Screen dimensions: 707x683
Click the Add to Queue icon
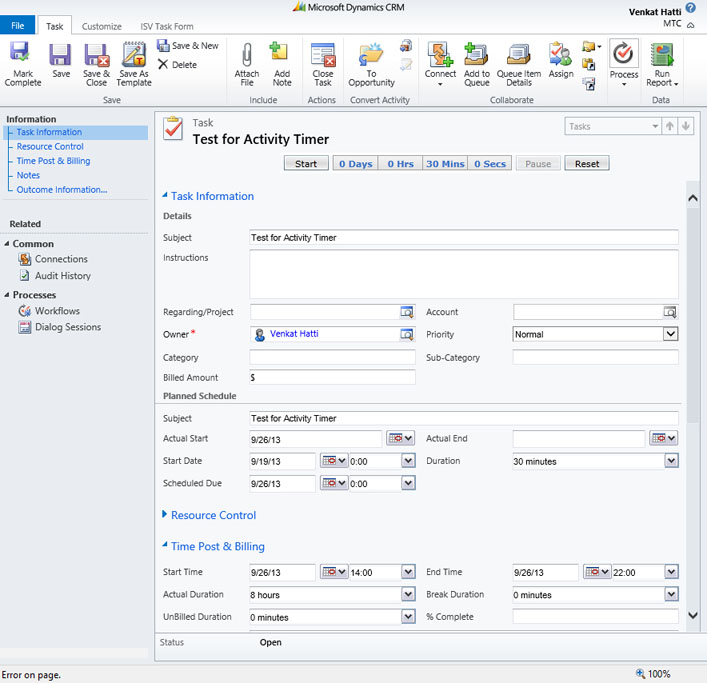point(477,62)
